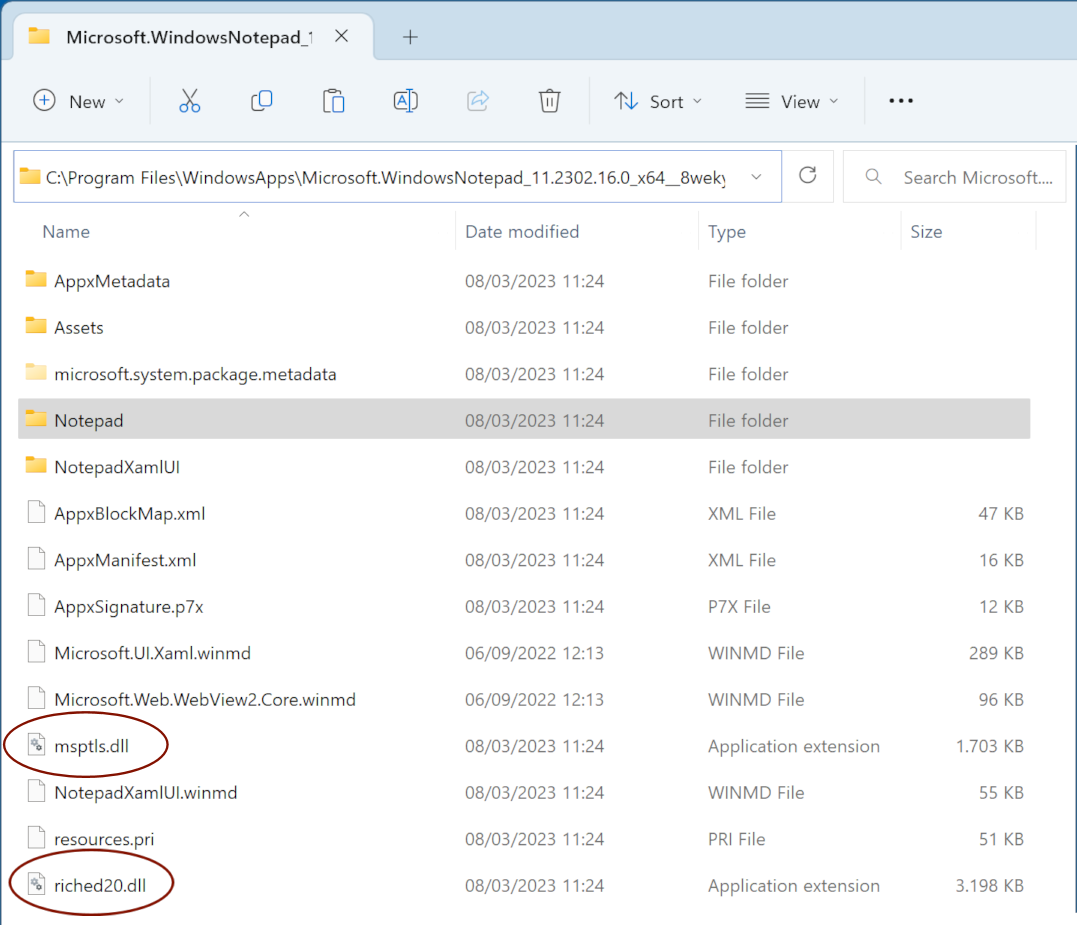Click the Share icon in toolbar

(477, 101)
